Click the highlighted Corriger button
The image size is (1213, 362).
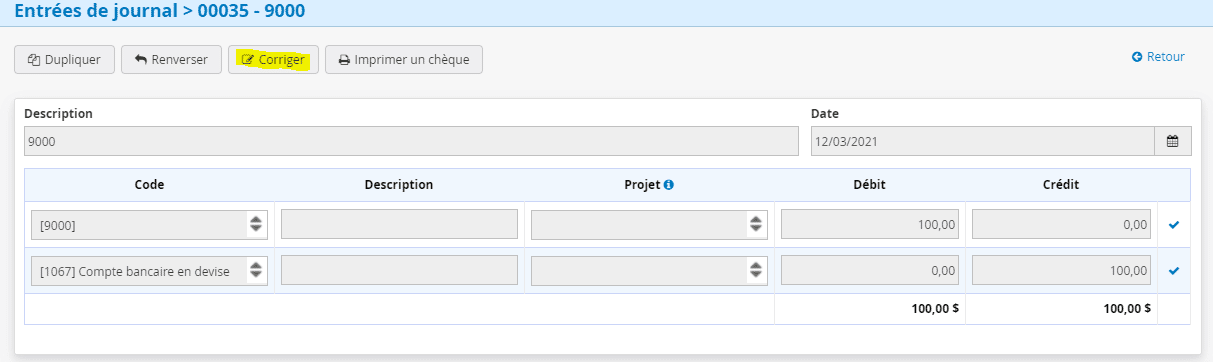[273, 59]
